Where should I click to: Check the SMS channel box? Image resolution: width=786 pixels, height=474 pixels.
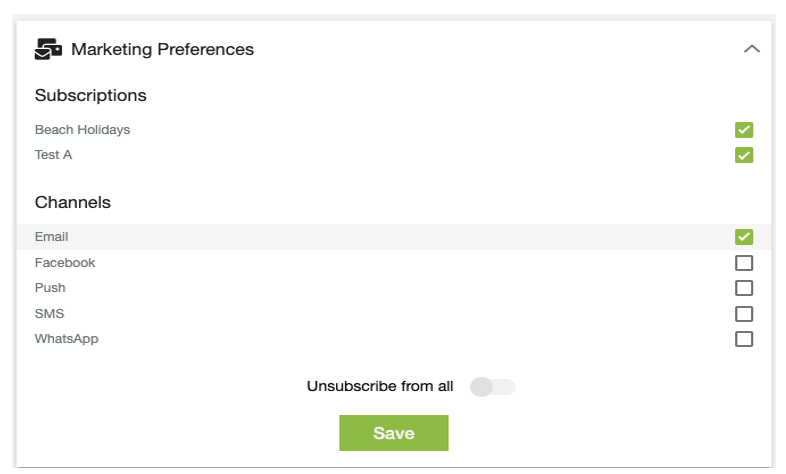[744, 314]
